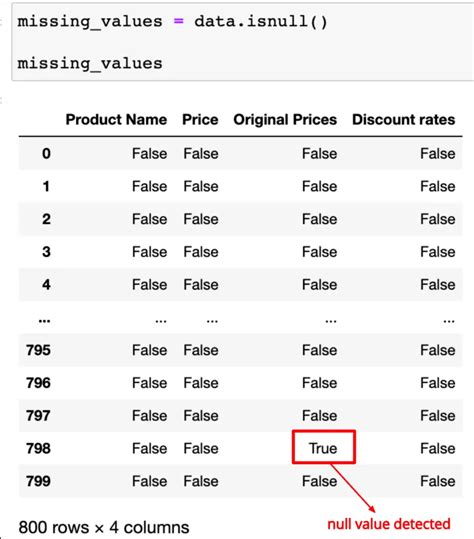
Task: Click the Discount rates column header
Action: (x=404, y=120)
